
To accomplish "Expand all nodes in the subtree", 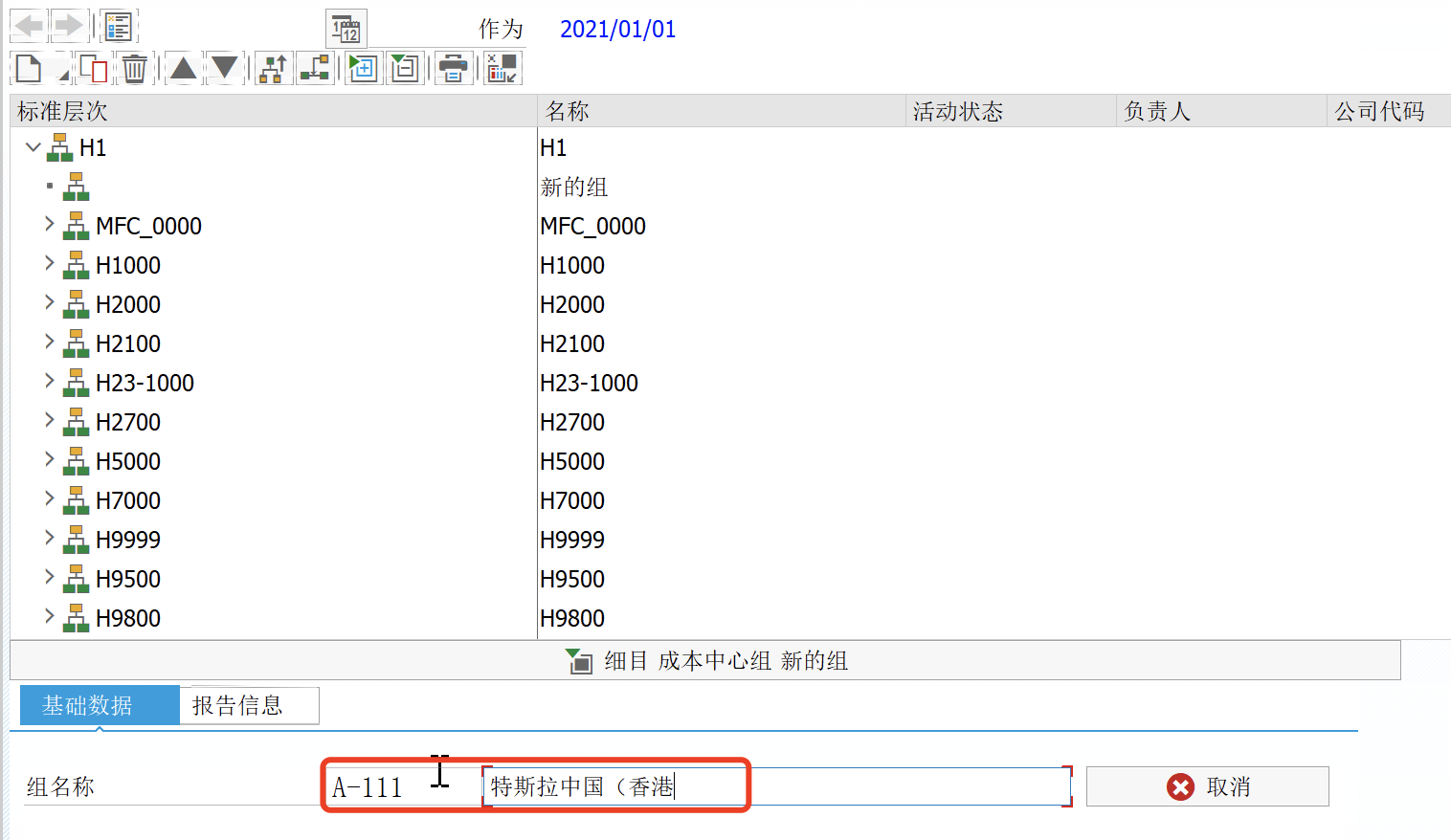I will pyautogui.click(x=363, y=68).
